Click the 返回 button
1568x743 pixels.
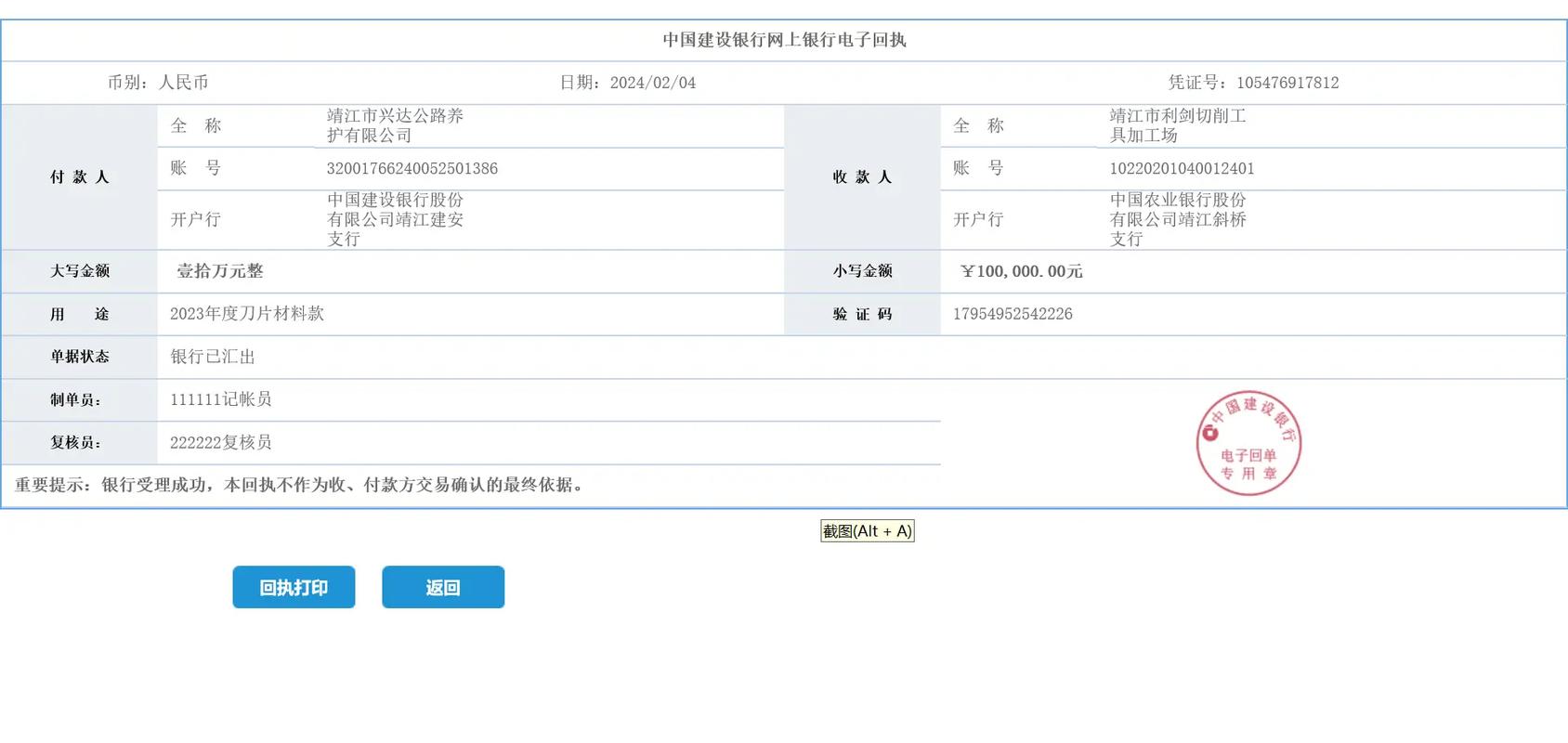pyautogui.click(x=443, y=587)
